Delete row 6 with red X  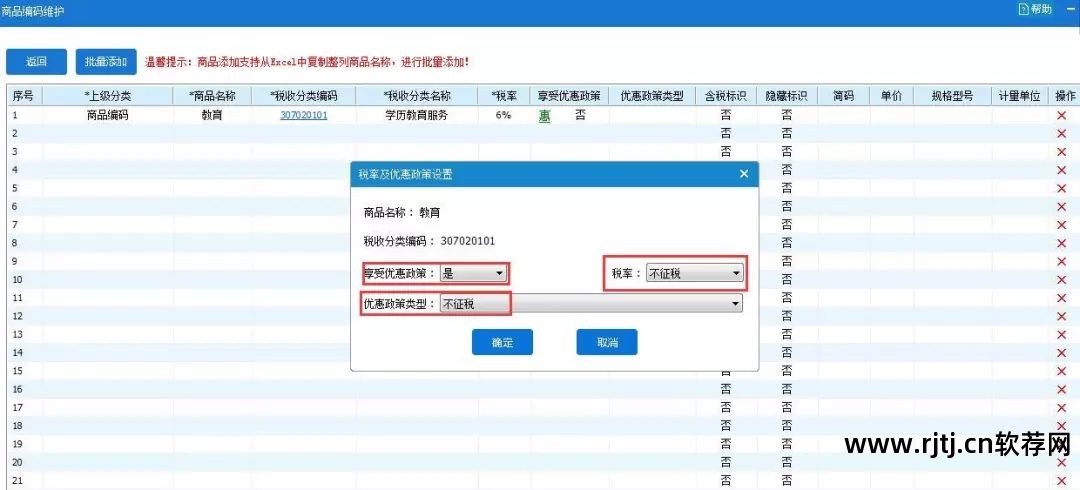1061,207
